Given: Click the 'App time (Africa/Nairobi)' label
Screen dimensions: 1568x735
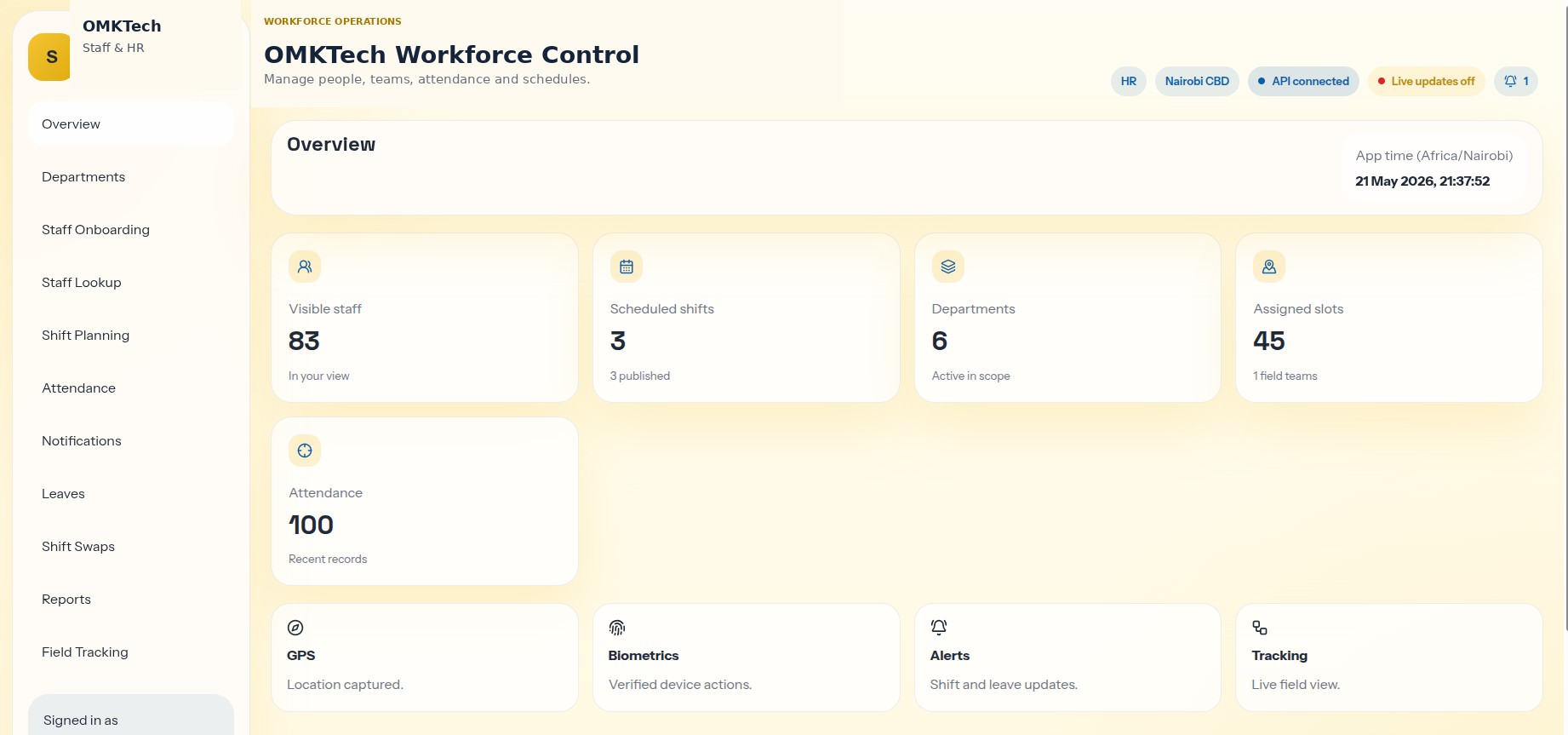Looking at the screenshot, I should 1434,156.
